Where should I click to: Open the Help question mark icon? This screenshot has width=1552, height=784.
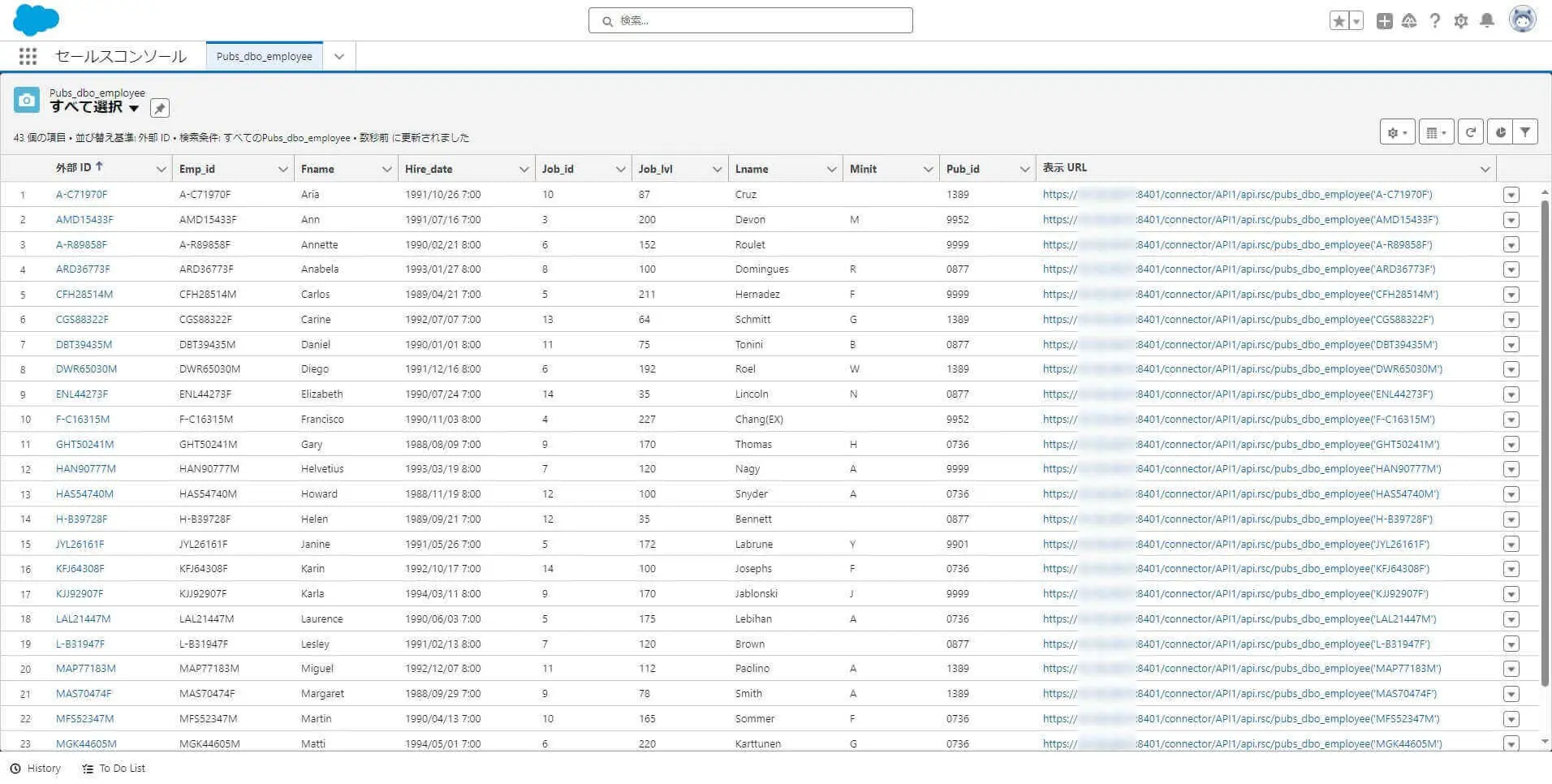pos(1434,21)
